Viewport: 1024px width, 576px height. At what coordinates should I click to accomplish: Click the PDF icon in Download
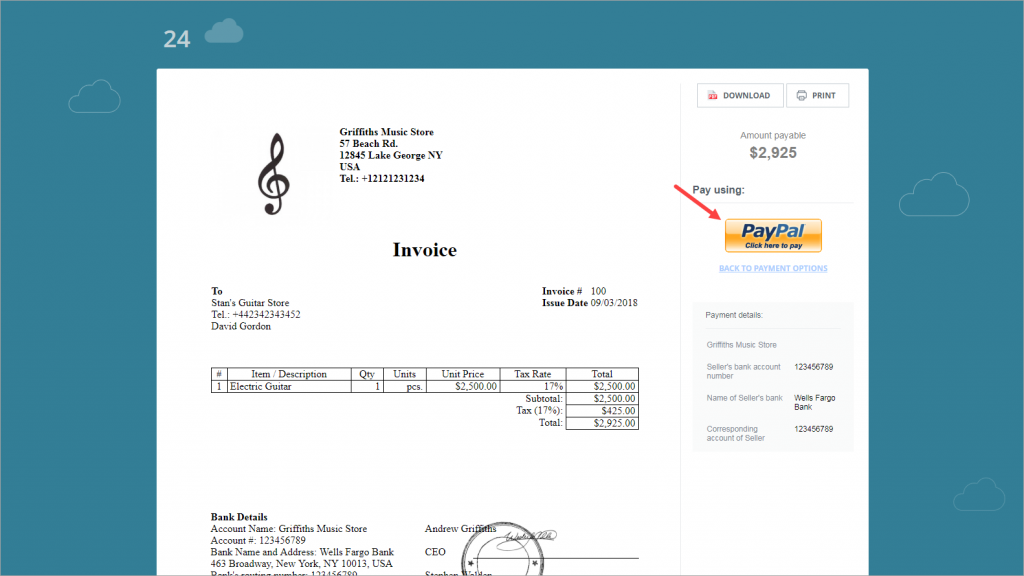point(712,95)
